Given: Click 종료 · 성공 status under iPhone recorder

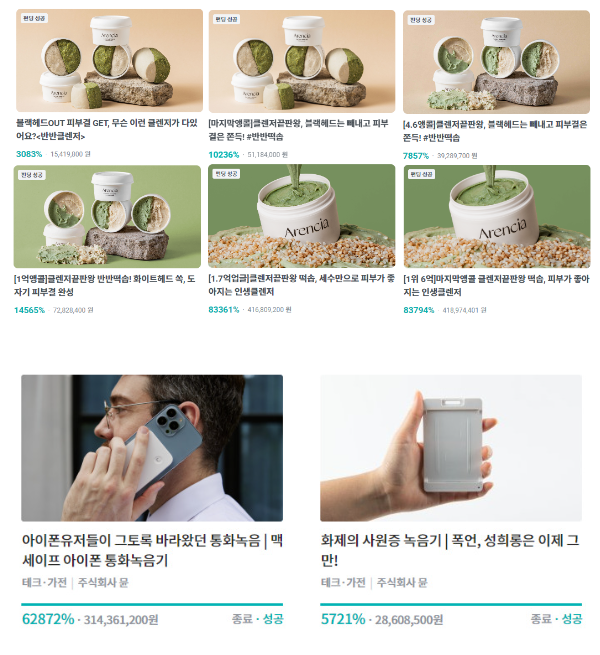Looking at the screenshot, I should pos(257,619).
